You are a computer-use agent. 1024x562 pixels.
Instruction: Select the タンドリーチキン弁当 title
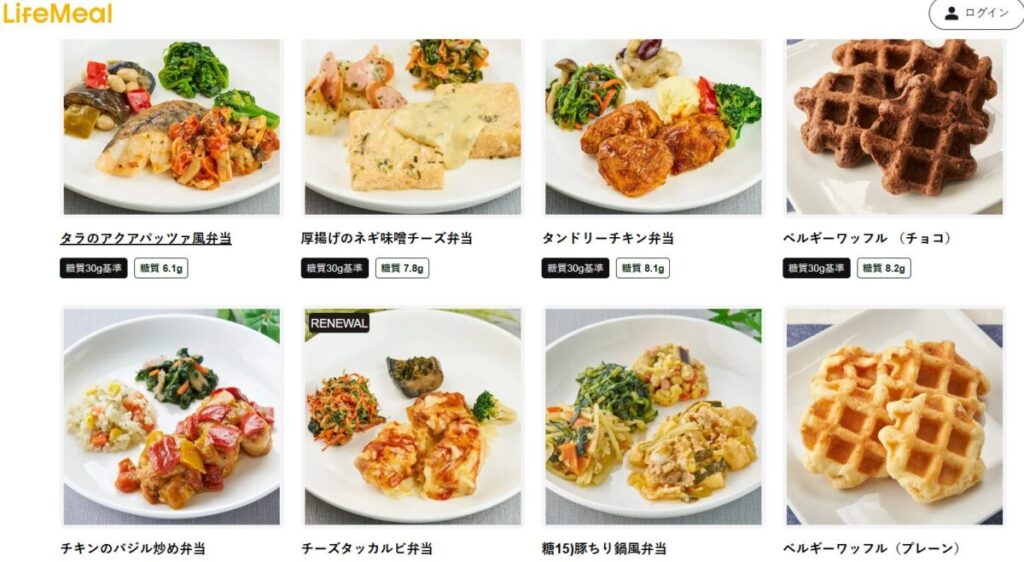[607, 238]
